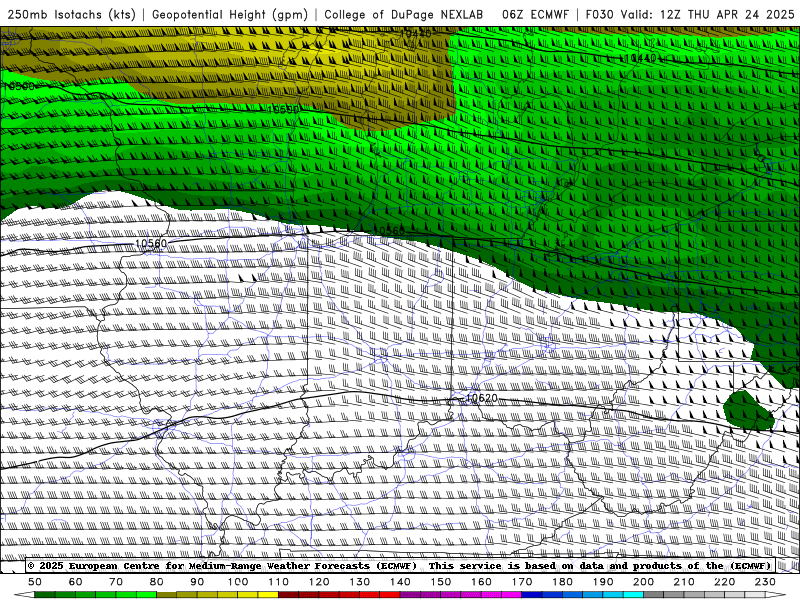The image size is (800, 600).
Task: Click the 190 value on the color scale
Action: coord(603,582)
